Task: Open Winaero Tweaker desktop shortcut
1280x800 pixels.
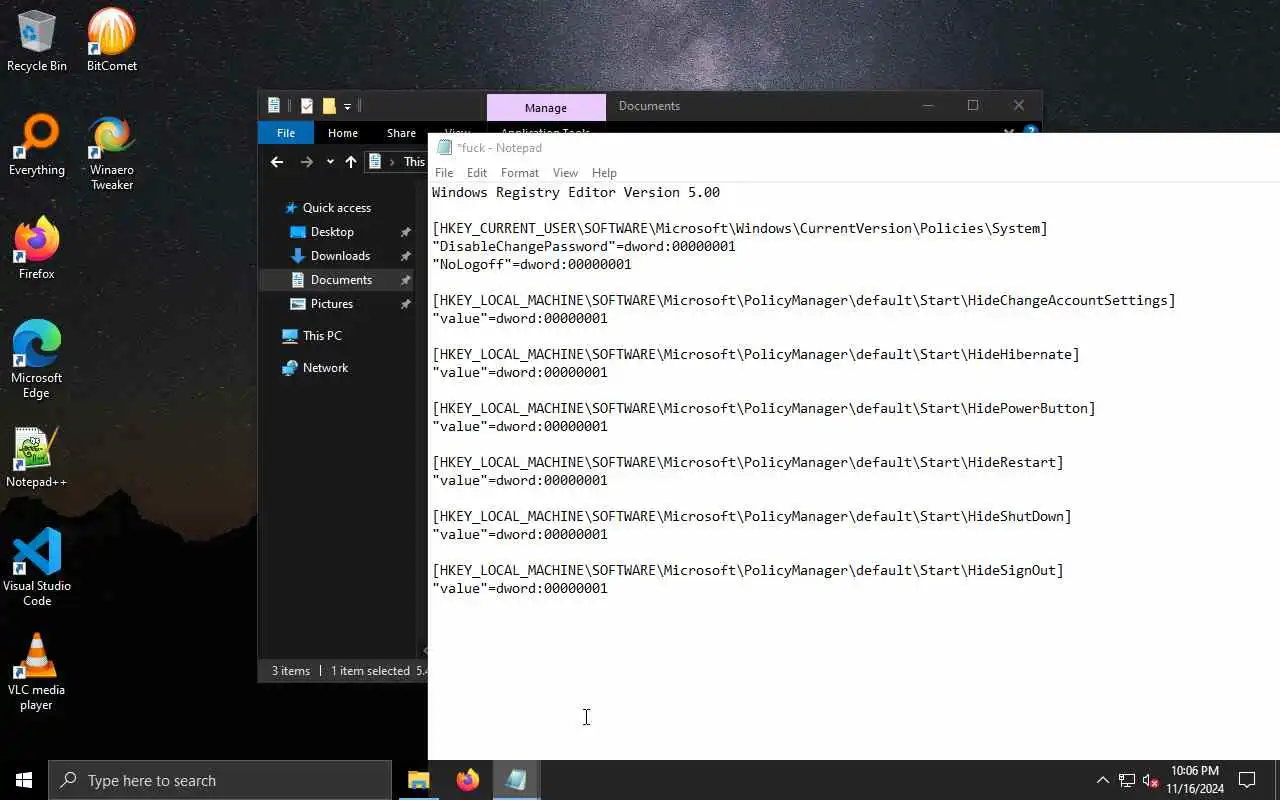Action: coord(112,152)
